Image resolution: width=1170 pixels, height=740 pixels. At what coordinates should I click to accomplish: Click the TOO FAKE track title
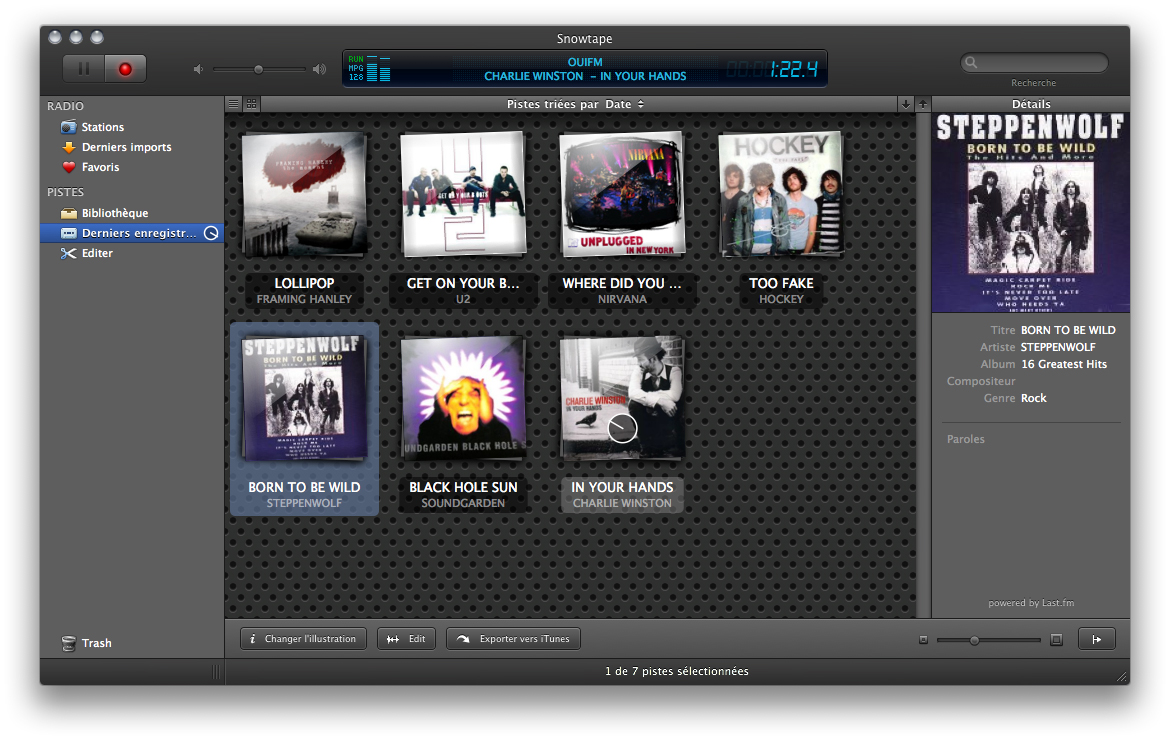tap(781, 283)
